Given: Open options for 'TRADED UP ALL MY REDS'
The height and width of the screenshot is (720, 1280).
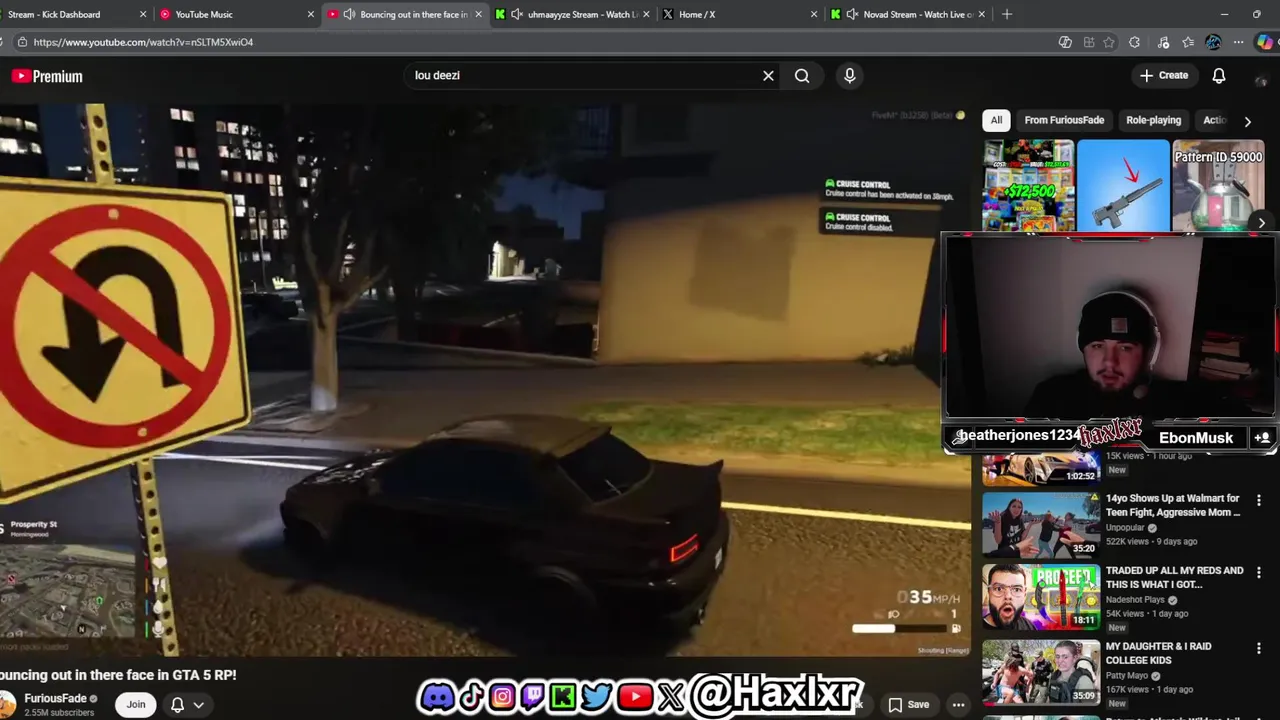Looking at the screenshot, I should 1259,573.
